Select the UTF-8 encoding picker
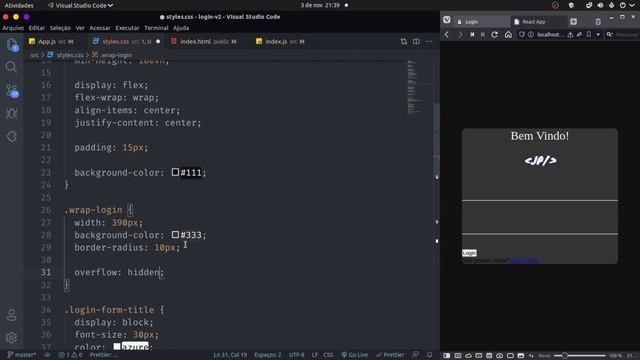Viewport: 640px width, 360px height. 297,355
